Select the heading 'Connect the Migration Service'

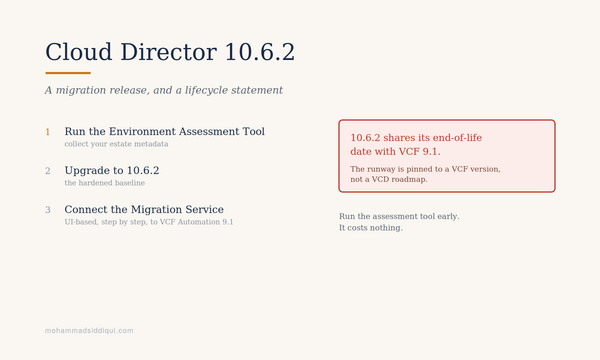(144, 209)
